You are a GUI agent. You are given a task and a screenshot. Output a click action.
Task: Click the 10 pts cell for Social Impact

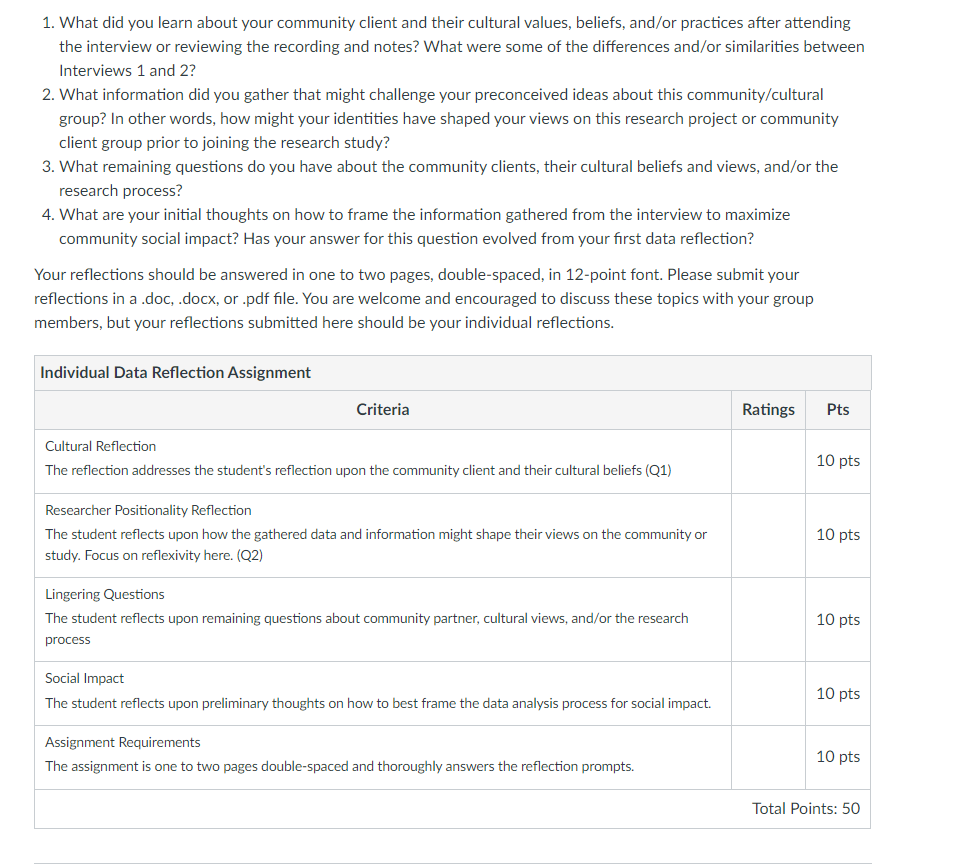click(838, 694)
